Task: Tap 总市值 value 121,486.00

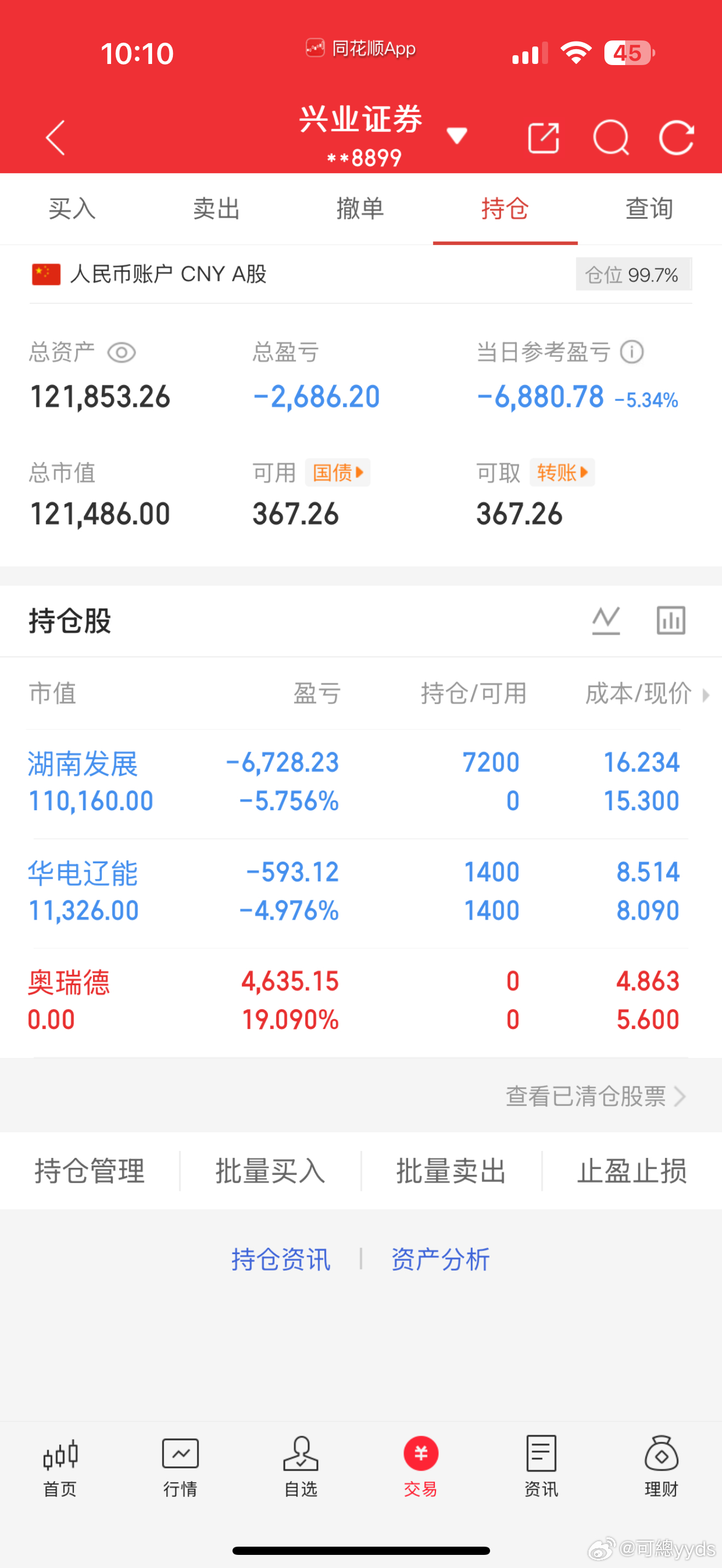Action: 101,514
